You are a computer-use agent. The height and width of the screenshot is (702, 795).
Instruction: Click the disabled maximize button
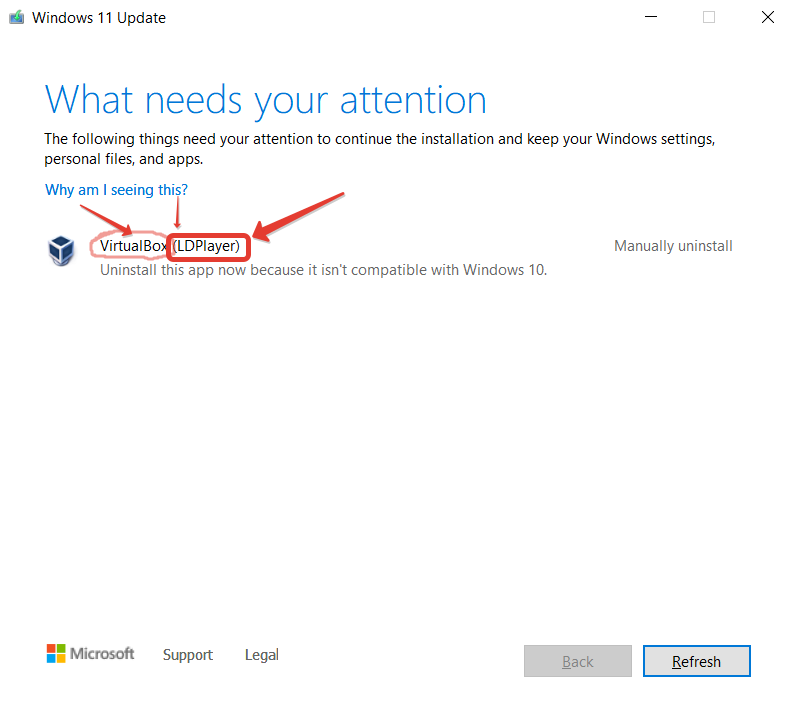click(709, 17)
